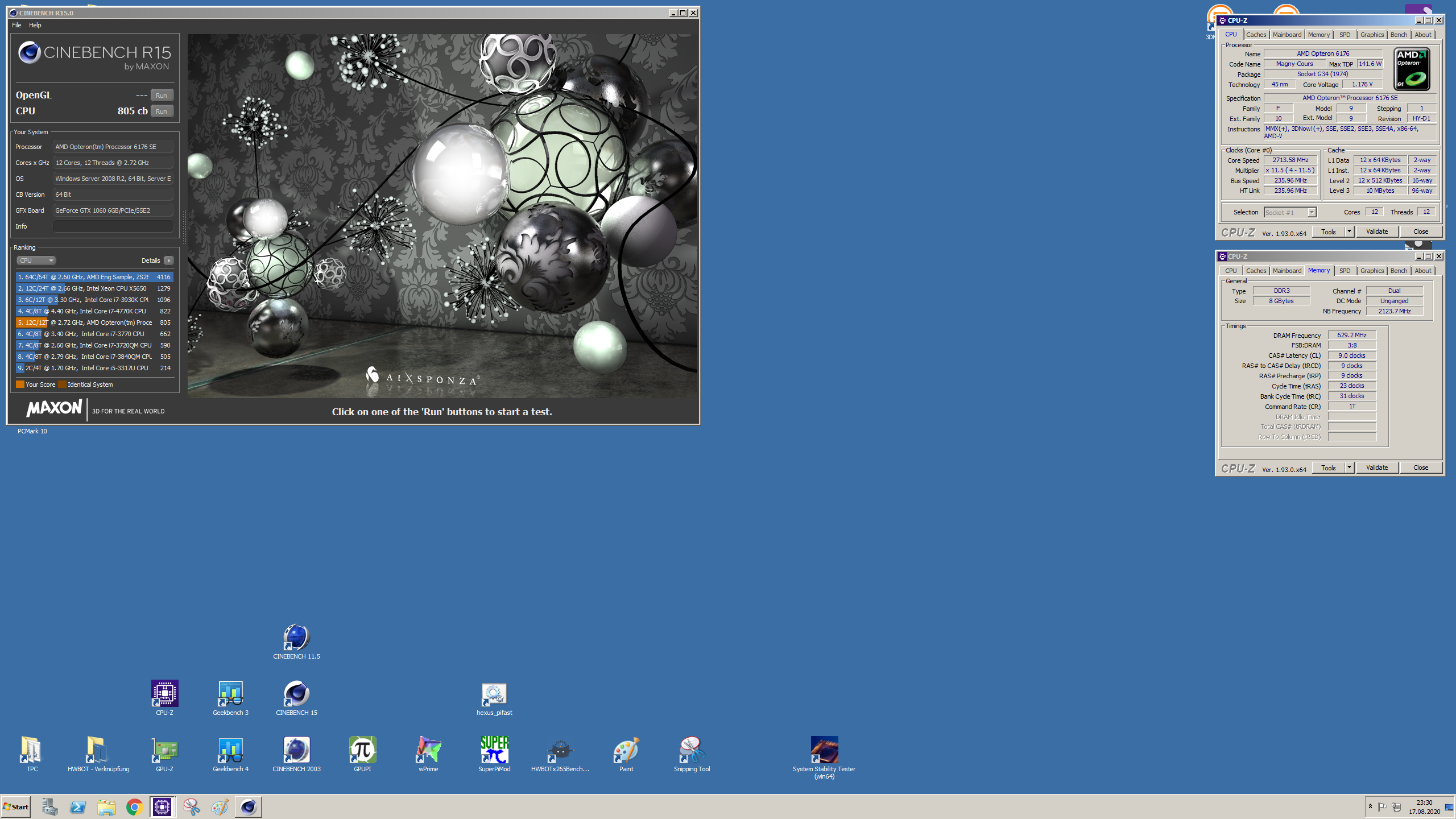1456x819 pixels.
Task: Open the File menu in Cinebench
Action: [16, 25]
